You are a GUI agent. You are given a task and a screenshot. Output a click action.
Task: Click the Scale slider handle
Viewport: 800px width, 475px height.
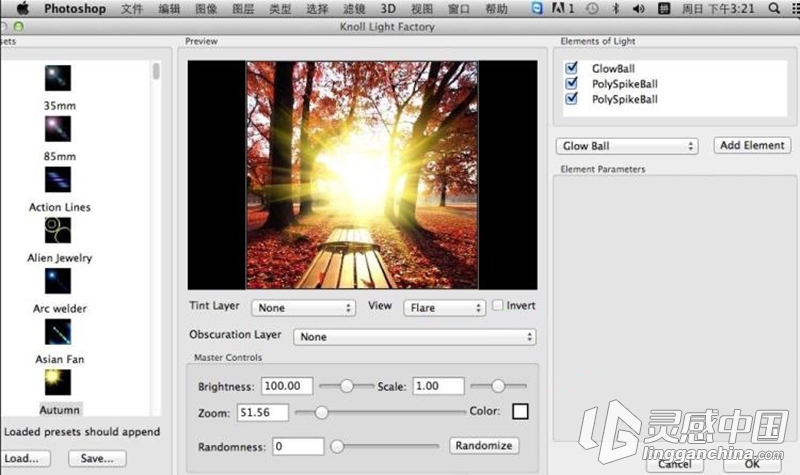tap(498, 386)
